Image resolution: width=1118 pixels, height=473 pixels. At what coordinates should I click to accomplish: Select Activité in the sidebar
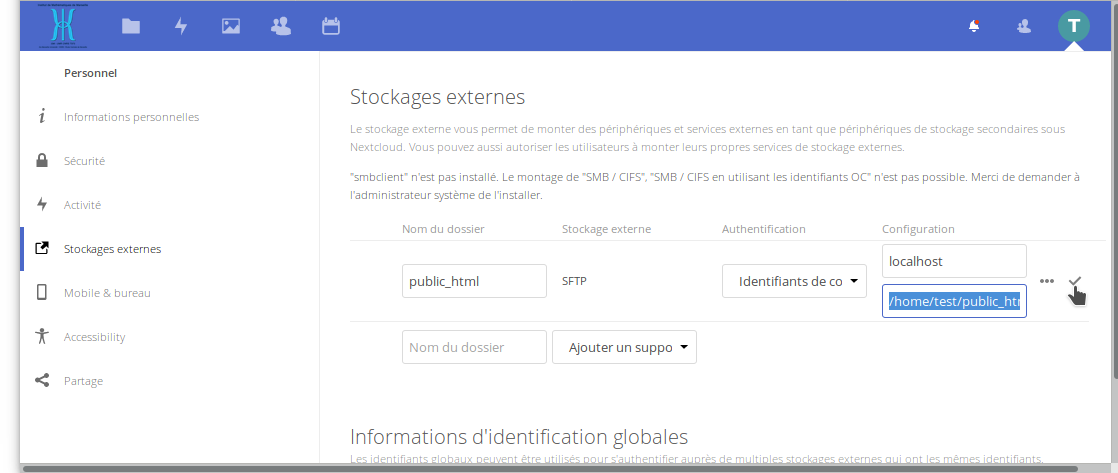pyautogui.click(x=82, y=205)
